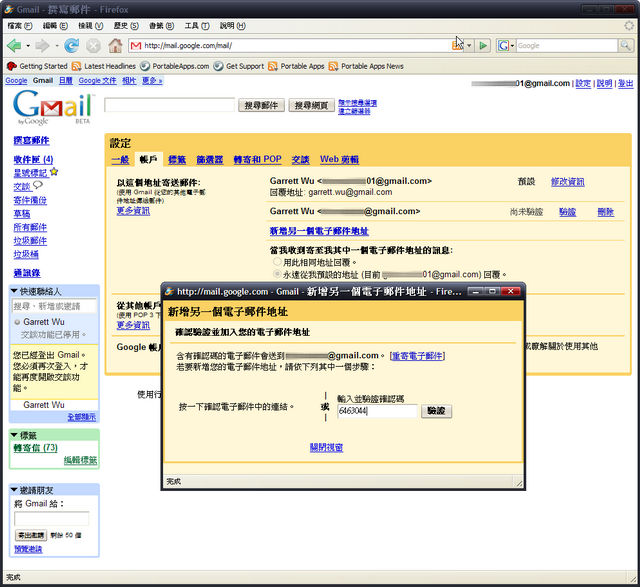Viewport: 640px width, 587px height.
Task: Click the 搜尋郵件 button
Action: click(261, 105)
